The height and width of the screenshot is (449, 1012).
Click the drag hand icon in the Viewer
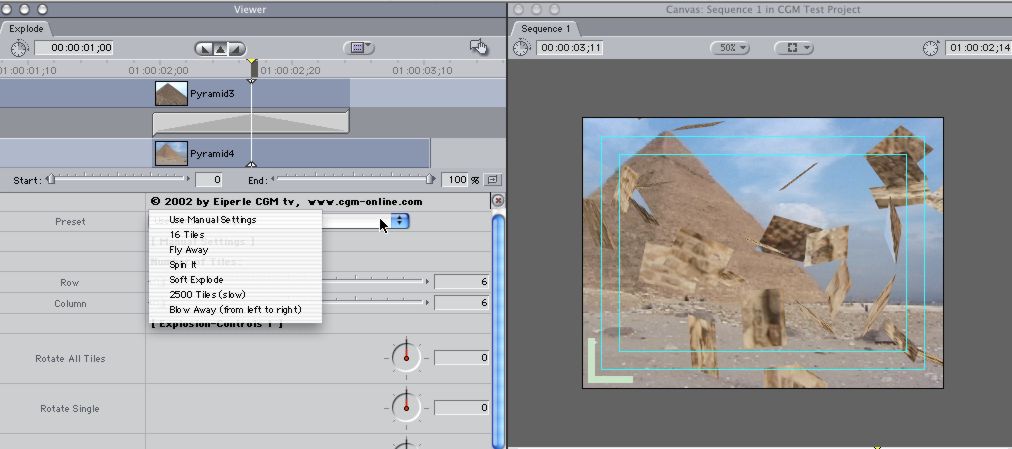[x=479, y=47]
